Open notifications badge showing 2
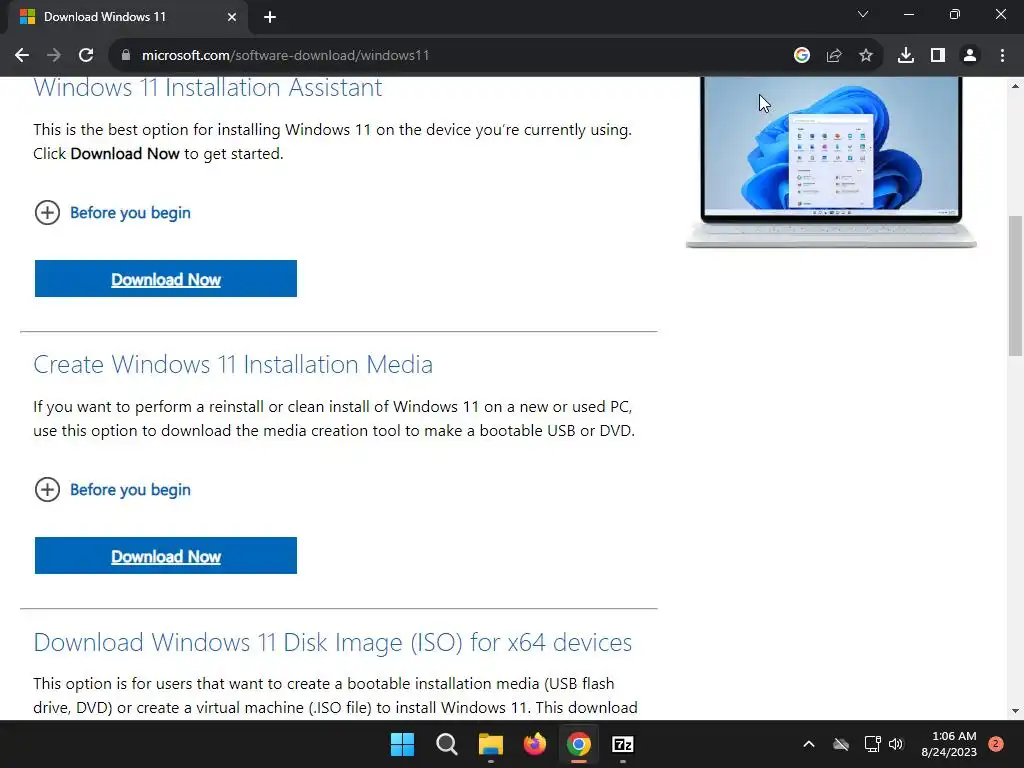The height and width of the screenshot is (768, 1024). tap(996, 744)
